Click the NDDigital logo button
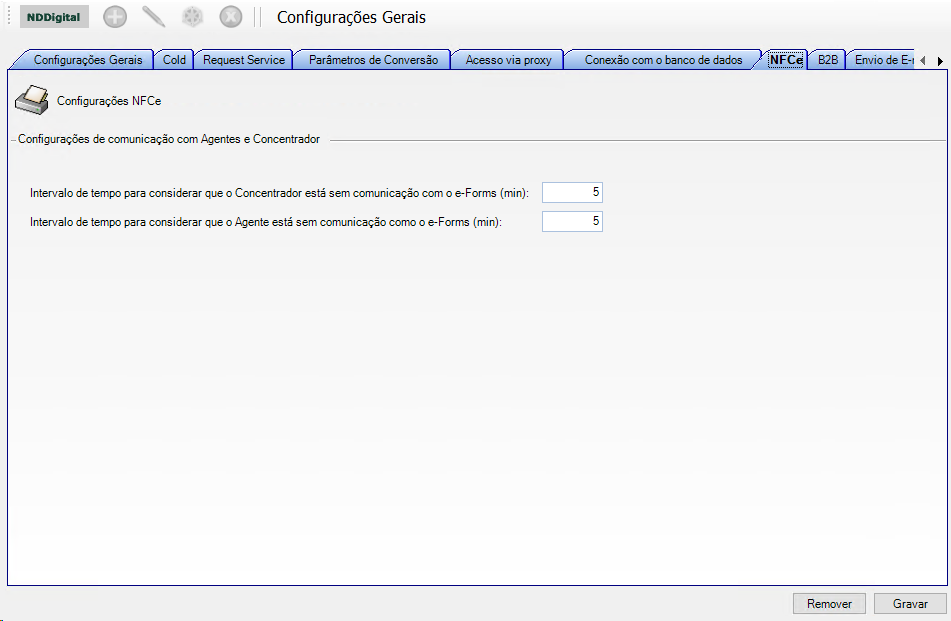Viewport: 951px width, 621px height. point(54,17)
